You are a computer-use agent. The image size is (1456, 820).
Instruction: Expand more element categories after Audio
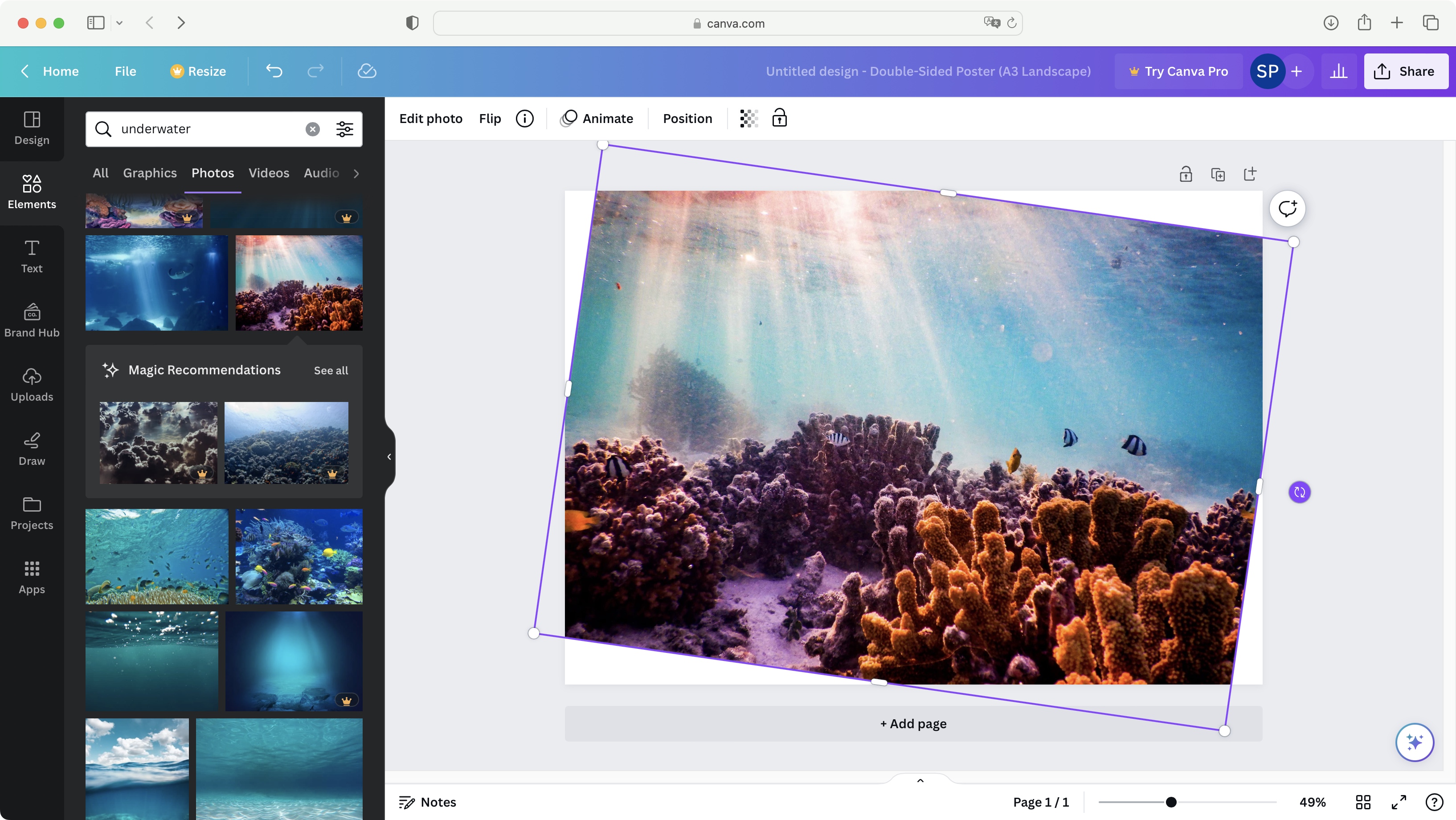(356, 174)
